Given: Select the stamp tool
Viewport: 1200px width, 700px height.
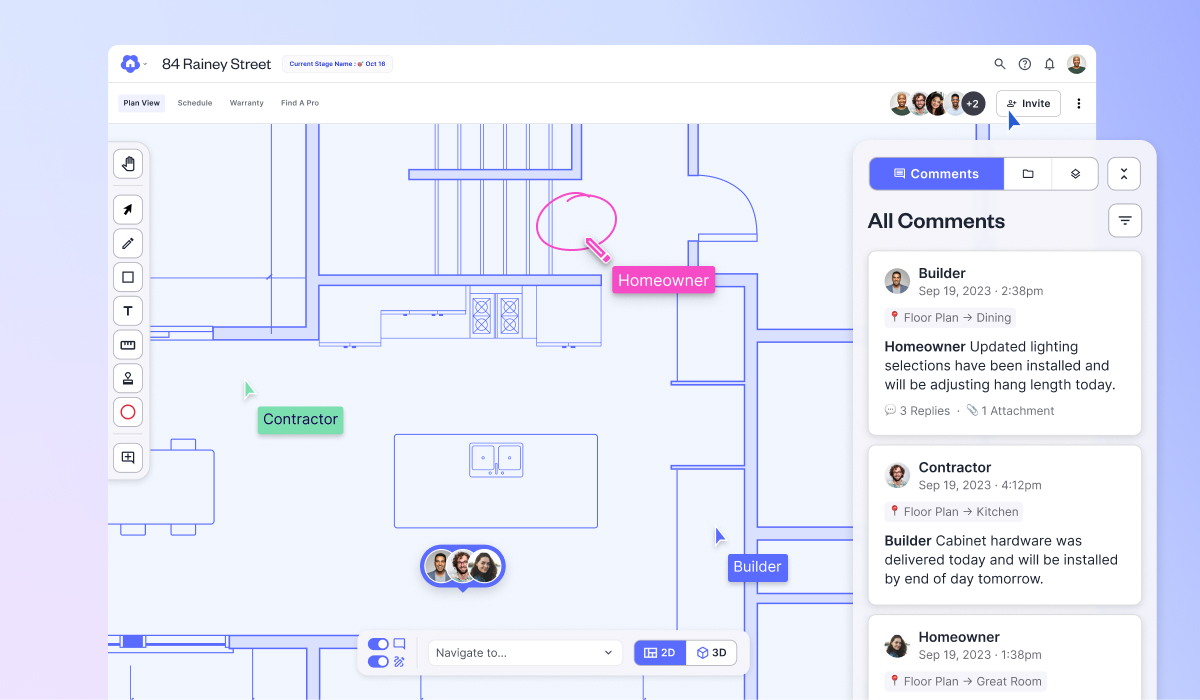Looking at the screenshot, I should (x=128, y=378).
